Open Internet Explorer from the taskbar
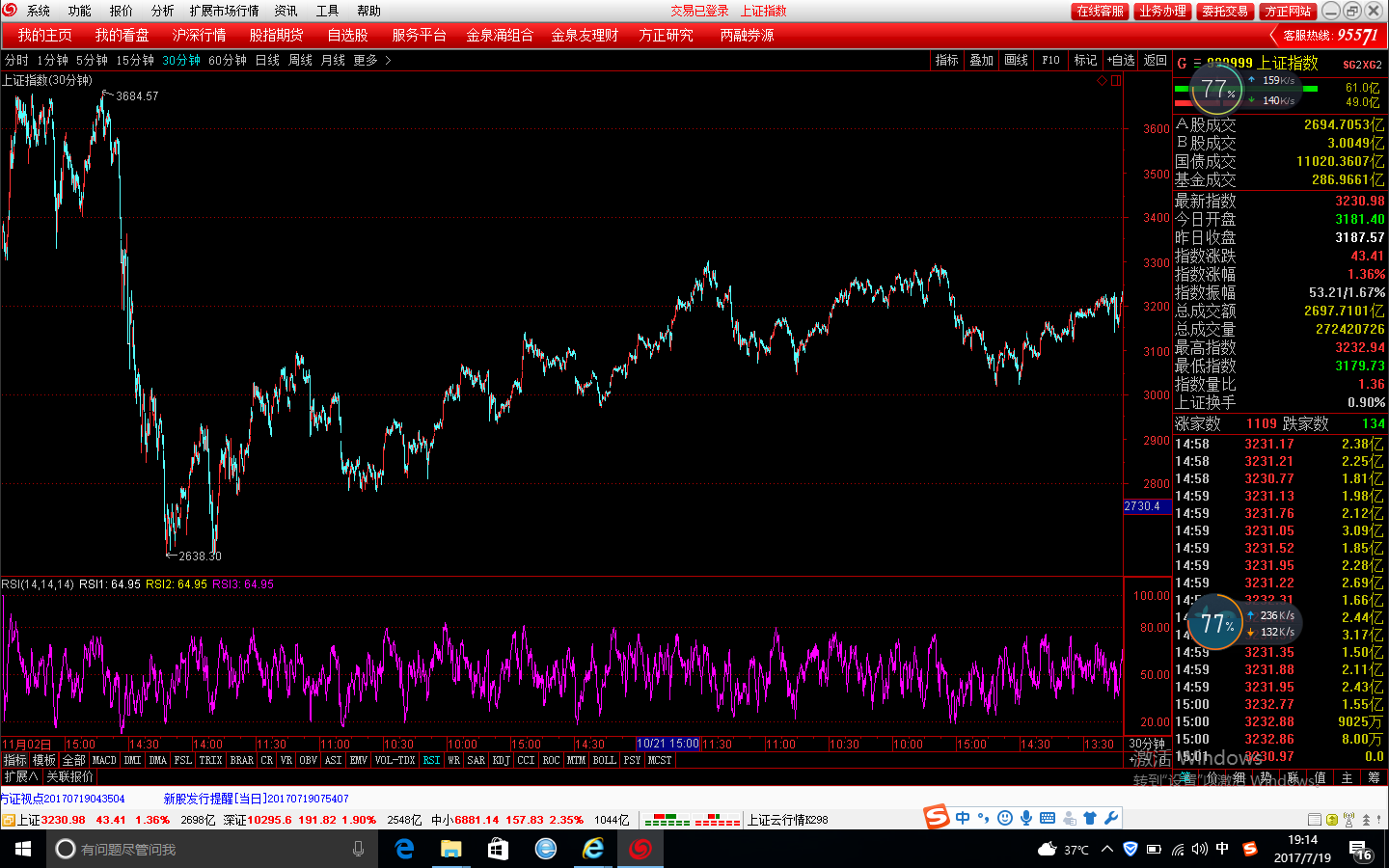Image resolution: width=1389 pixels, height=868 pixels. tap(592, 849)
